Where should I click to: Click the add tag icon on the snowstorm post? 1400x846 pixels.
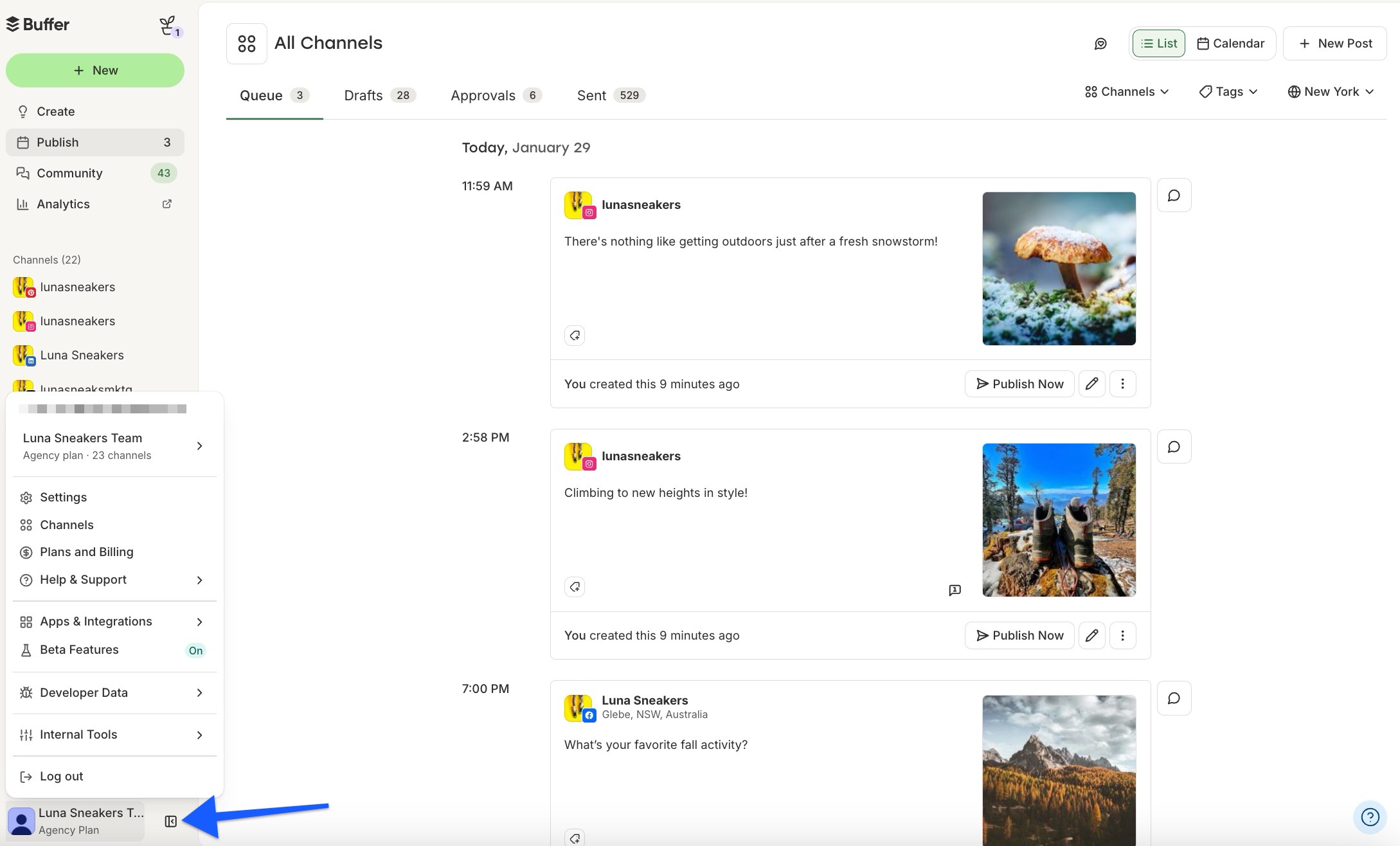point(574,336)
